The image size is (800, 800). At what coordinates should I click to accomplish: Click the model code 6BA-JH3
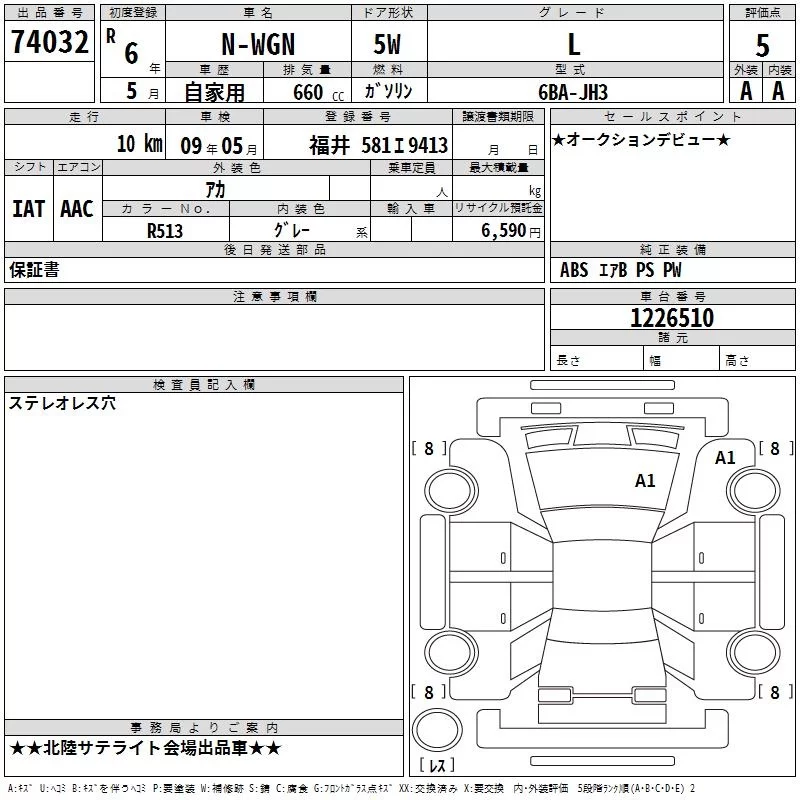point(573,92)
